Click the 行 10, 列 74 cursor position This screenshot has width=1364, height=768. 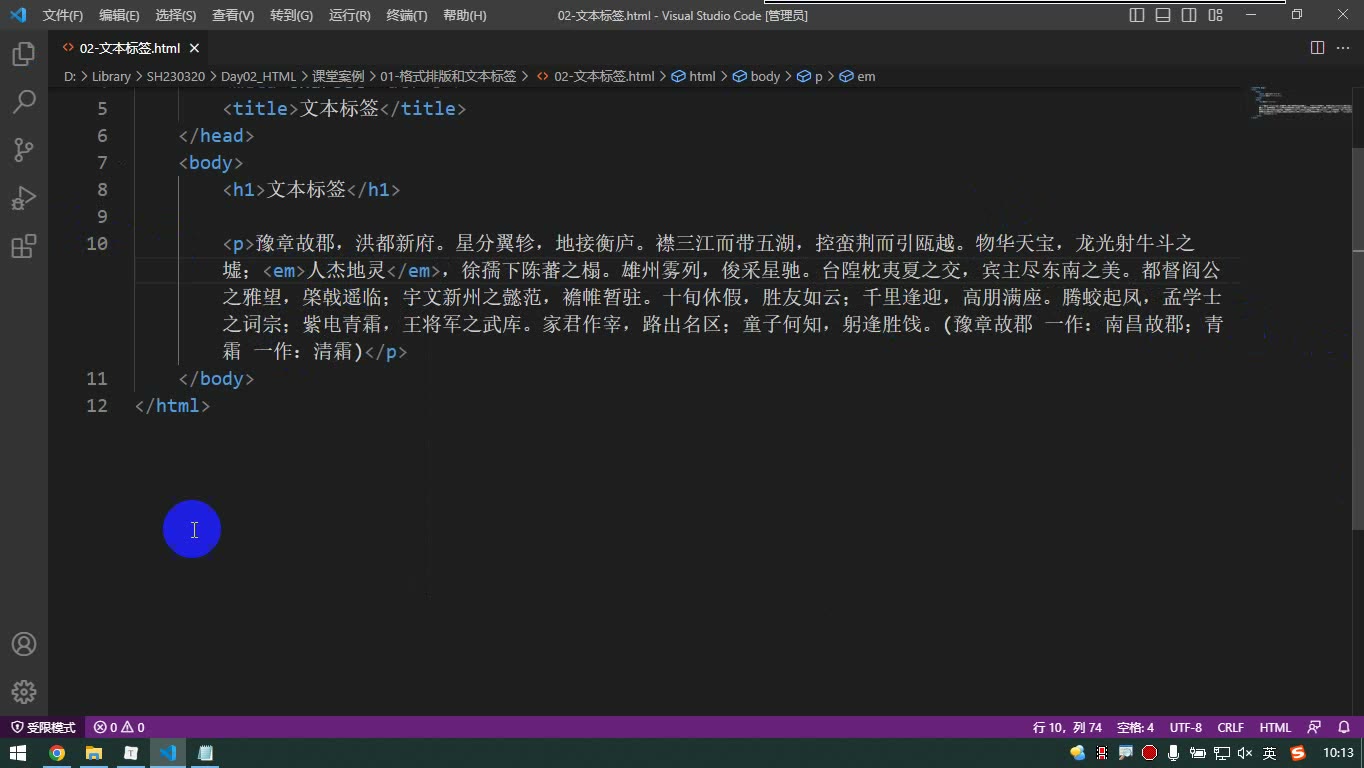pyautogui.click(x=1067, y=727)
